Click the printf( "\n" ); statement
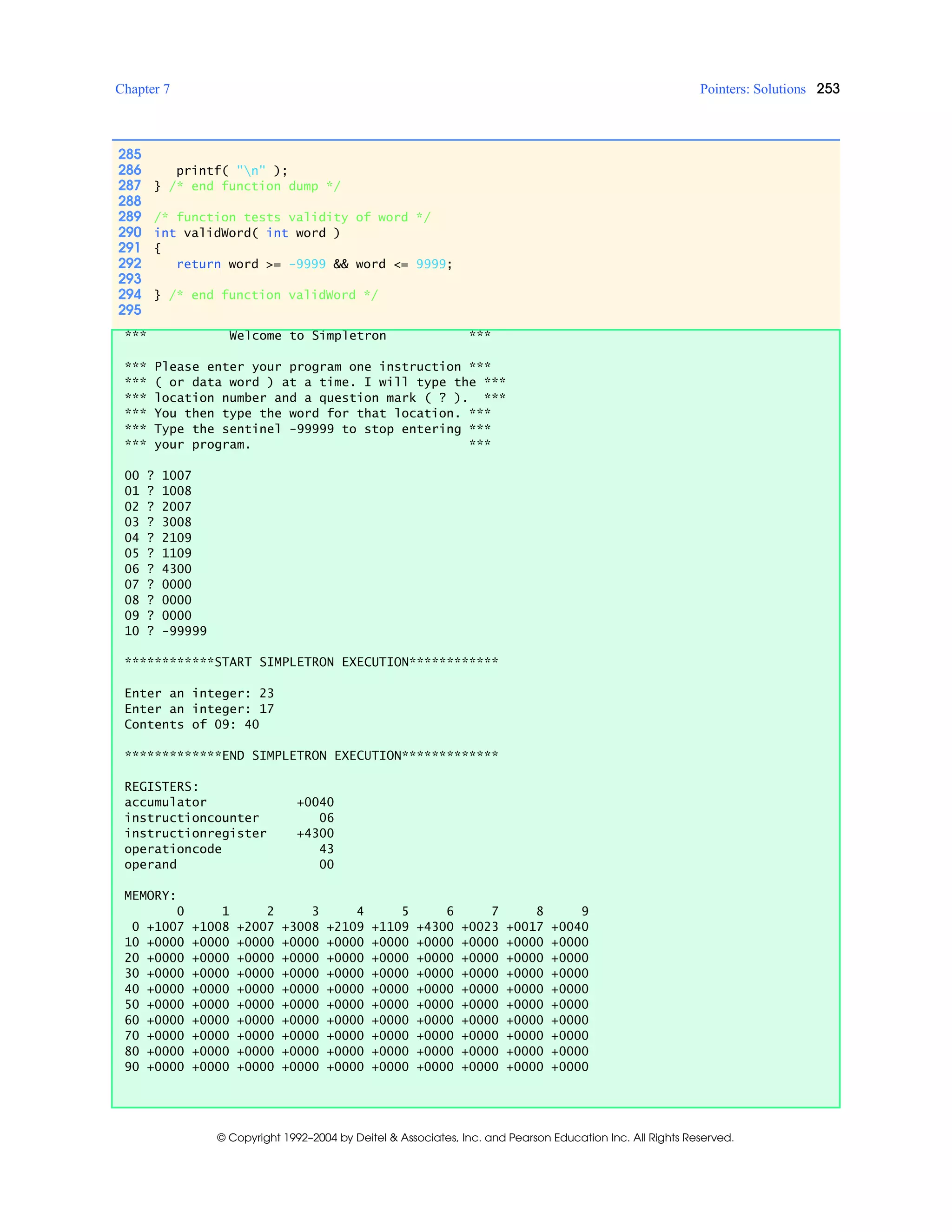952x1232 pixels. click(x=232, y=170)
